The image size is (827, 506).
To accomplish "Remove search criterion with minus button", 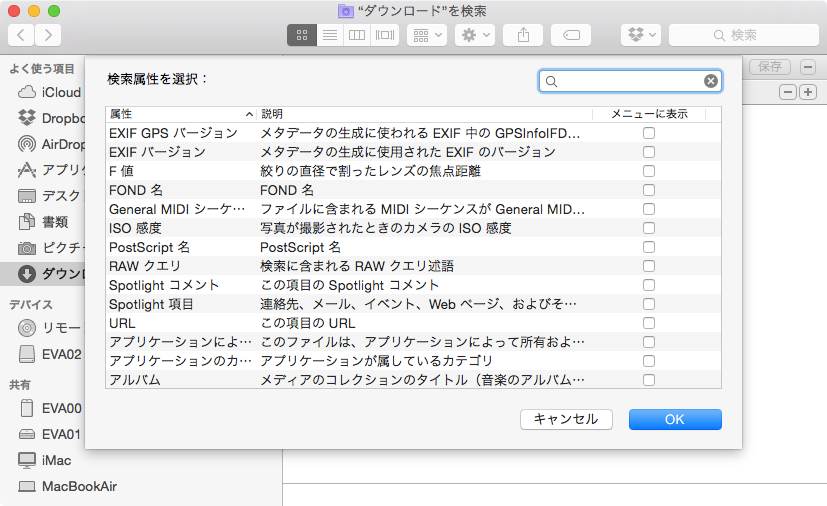I will point(787,92).
